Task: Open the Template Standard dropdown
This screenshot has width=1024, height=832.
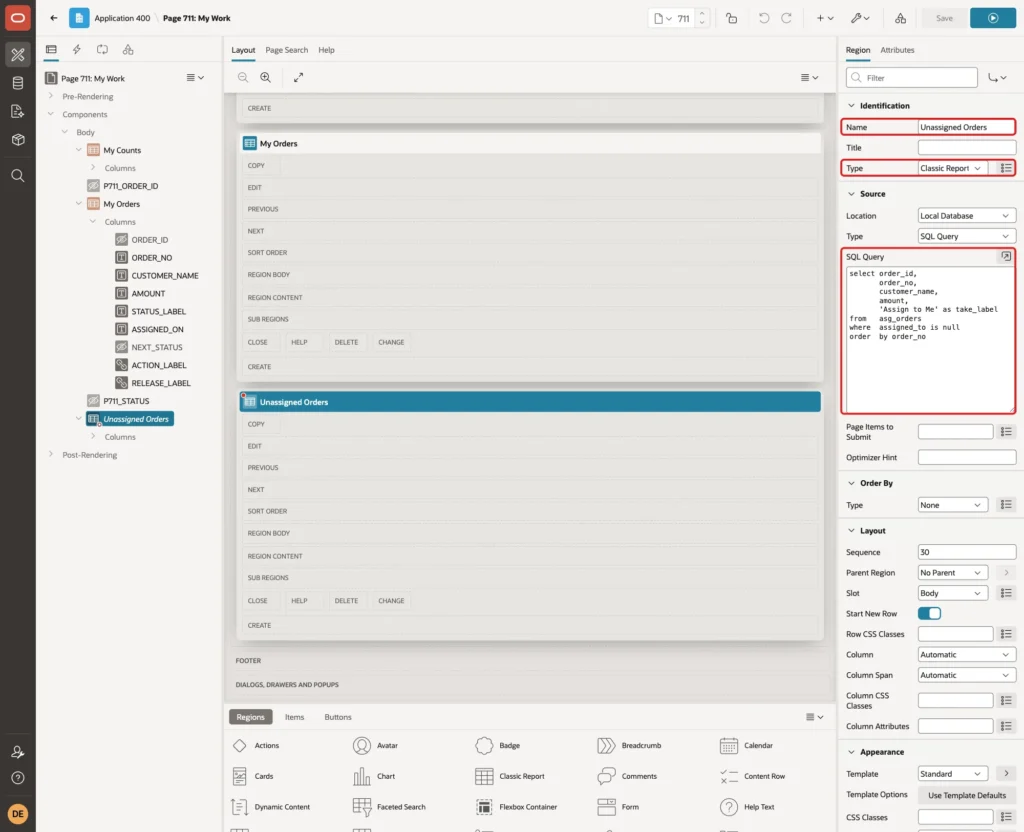Action: click(952, 774)
